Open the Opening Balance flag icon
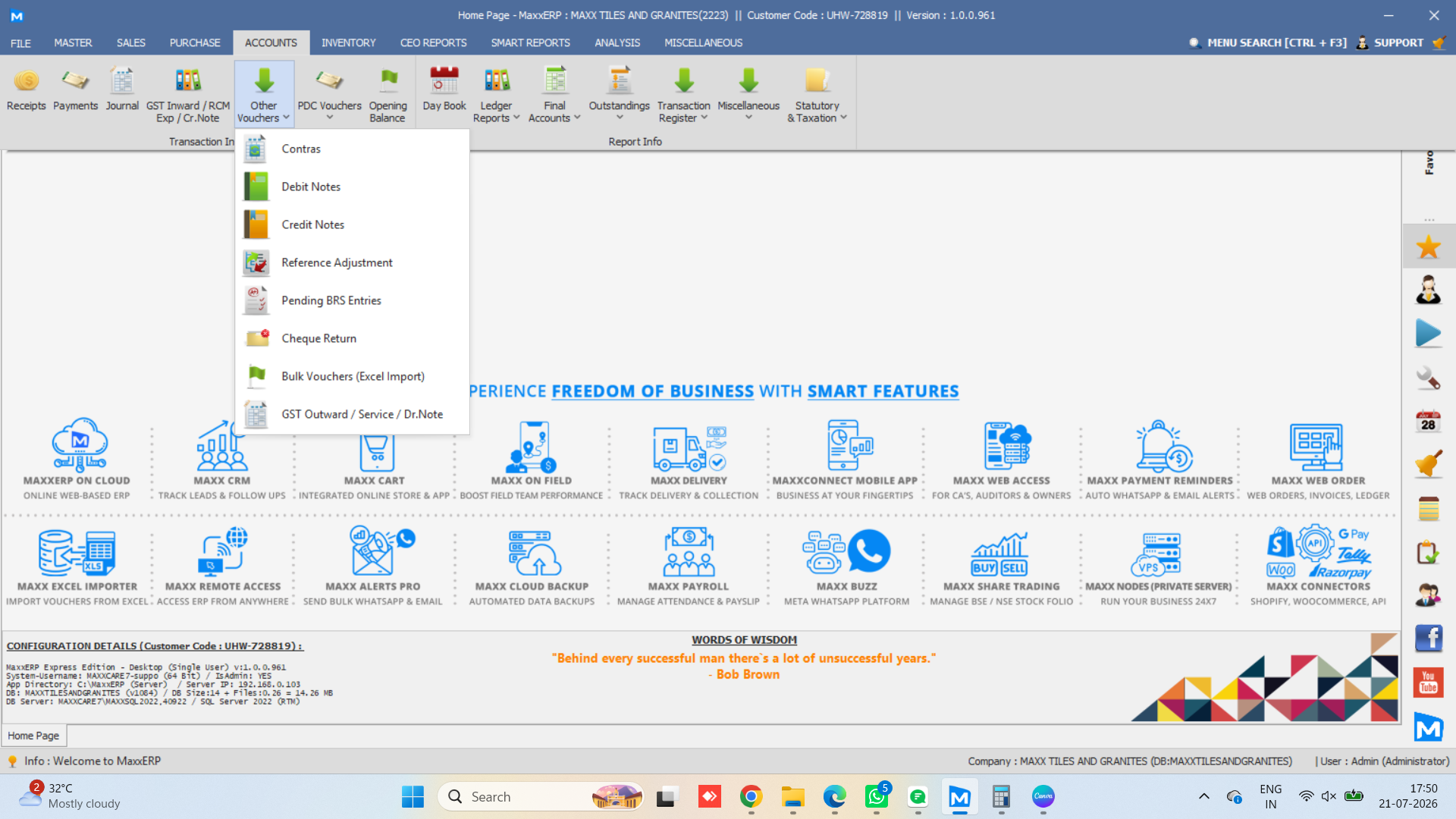 (388, 80)
